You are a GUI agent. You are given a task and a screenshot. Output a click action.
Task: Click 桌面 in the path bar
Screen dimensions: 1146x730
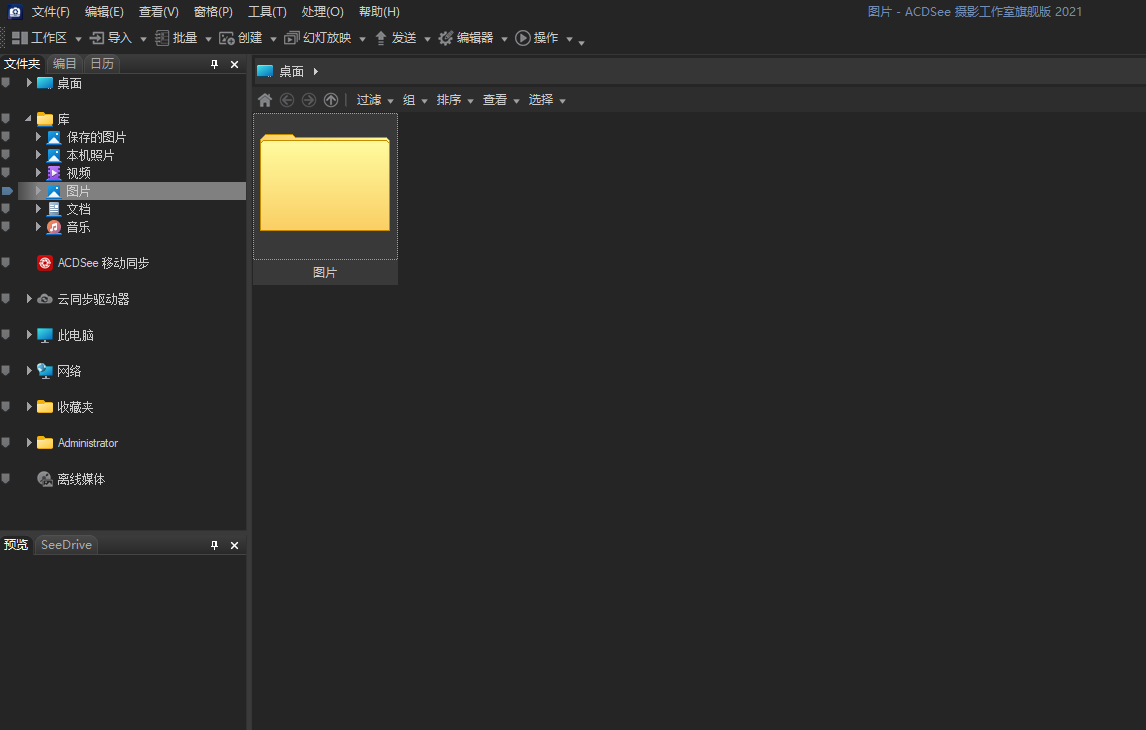(292, 72)
